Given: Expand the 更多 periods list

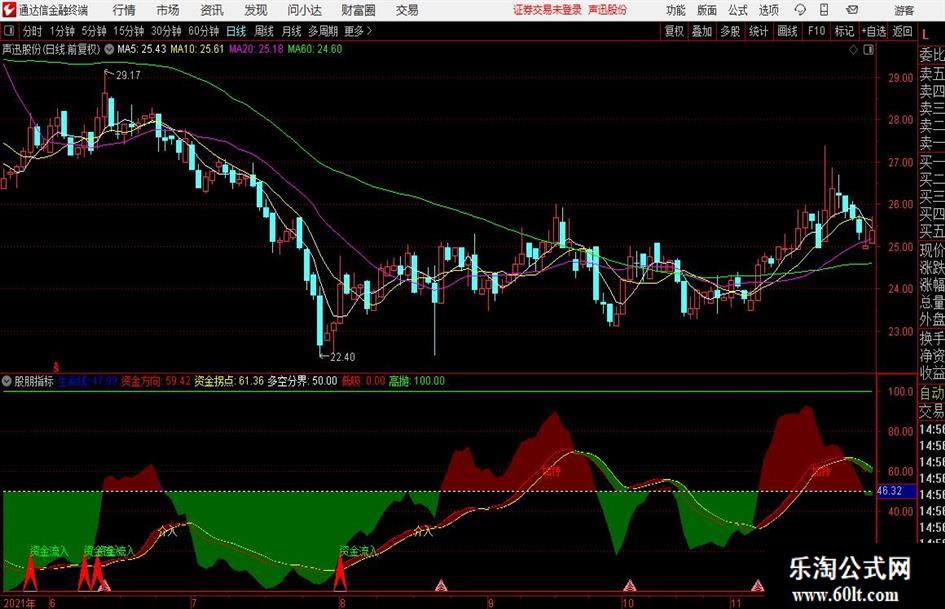Looking at the screenshot, I should click(358, 31).
